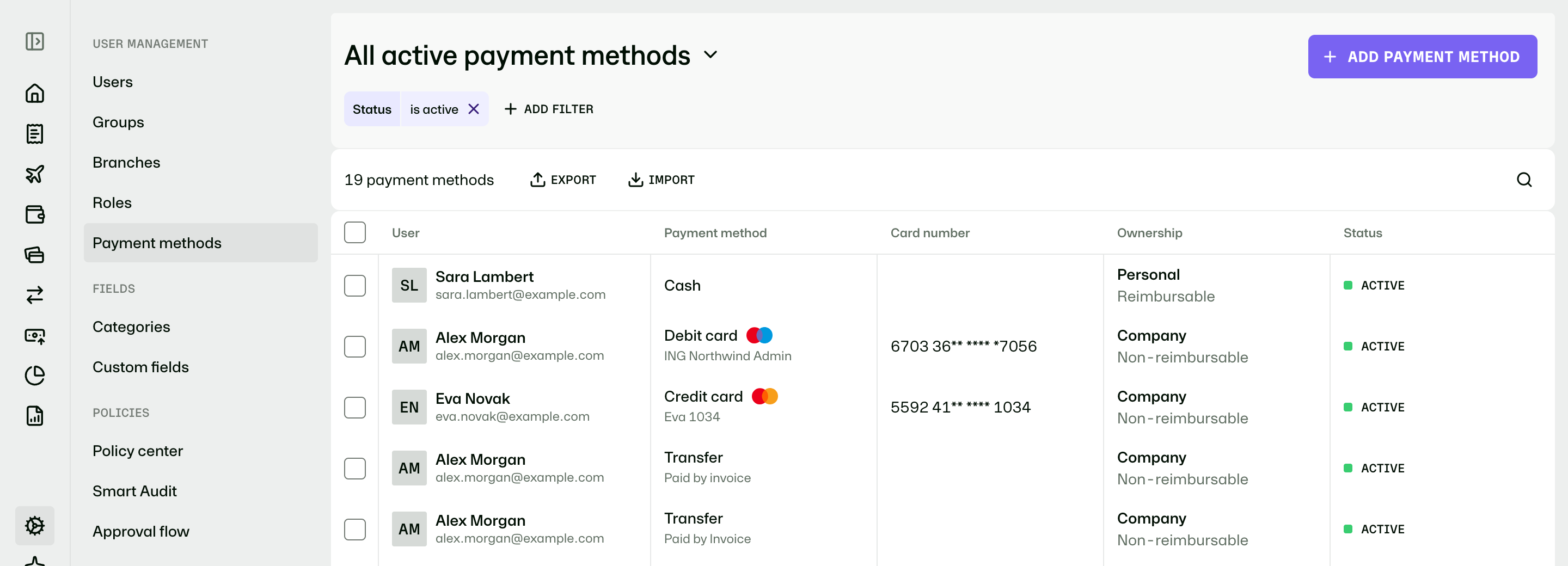Viewport: 1568px width, 566px height.
Task: Select the 'Paid by Invoice' capital-I row checkbox
Action: coord(355,529)
